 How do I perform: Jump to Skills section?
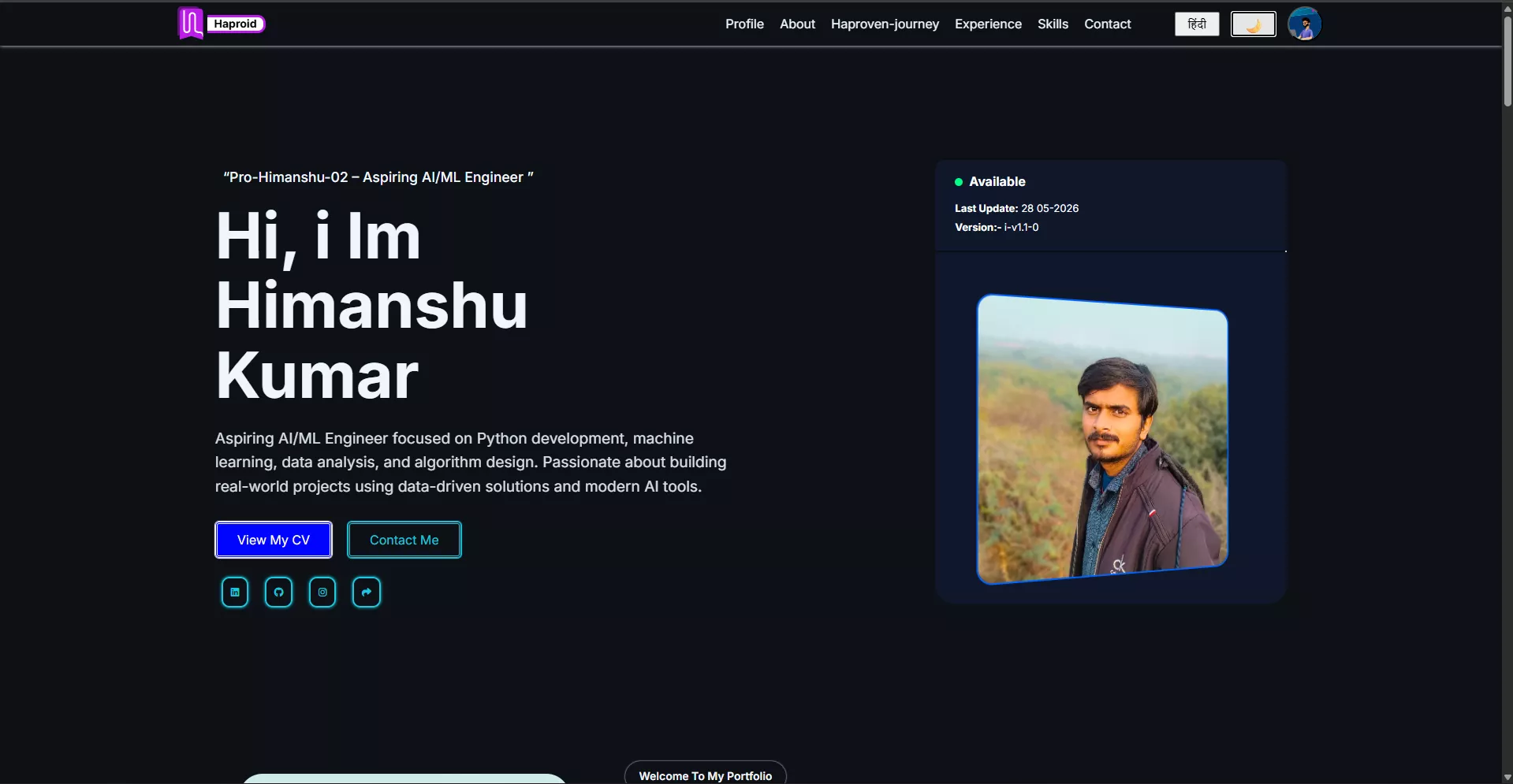(1053, 24)
